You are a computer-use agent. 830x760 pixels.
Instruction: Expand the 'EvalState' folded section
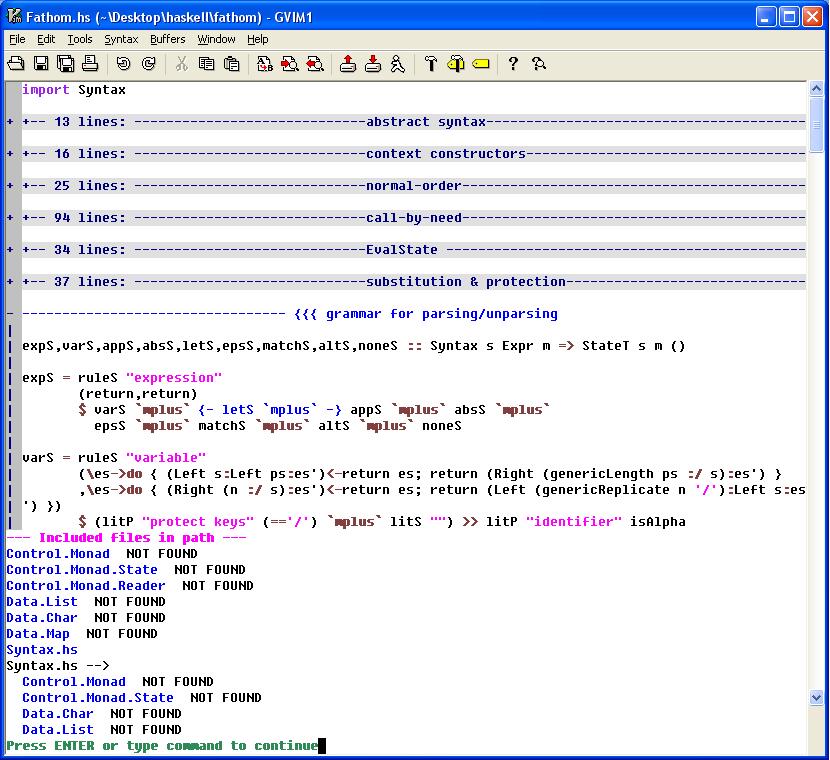tap(10, 250)
